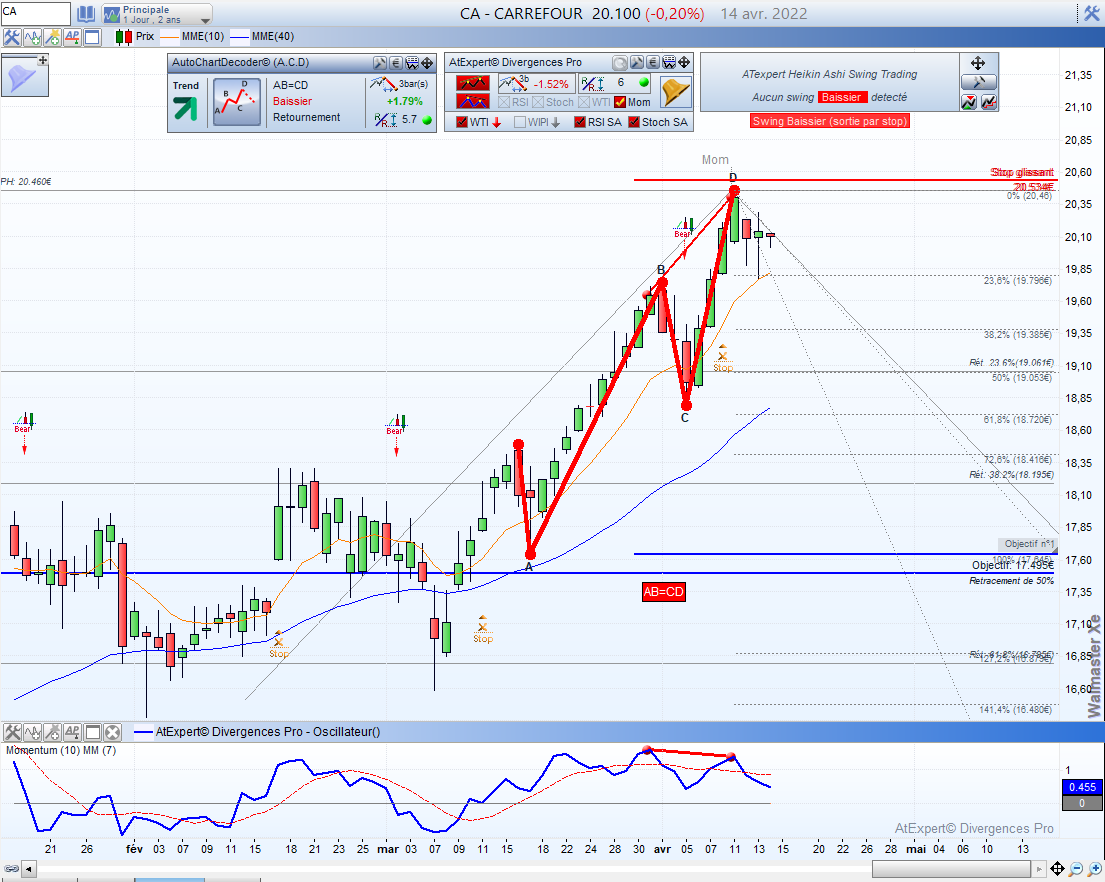The width and height of the screenshot is (1105, 882).
Task: Click Heikin Ashi bullish swing chart icon
Action: [x=988, y=102]
